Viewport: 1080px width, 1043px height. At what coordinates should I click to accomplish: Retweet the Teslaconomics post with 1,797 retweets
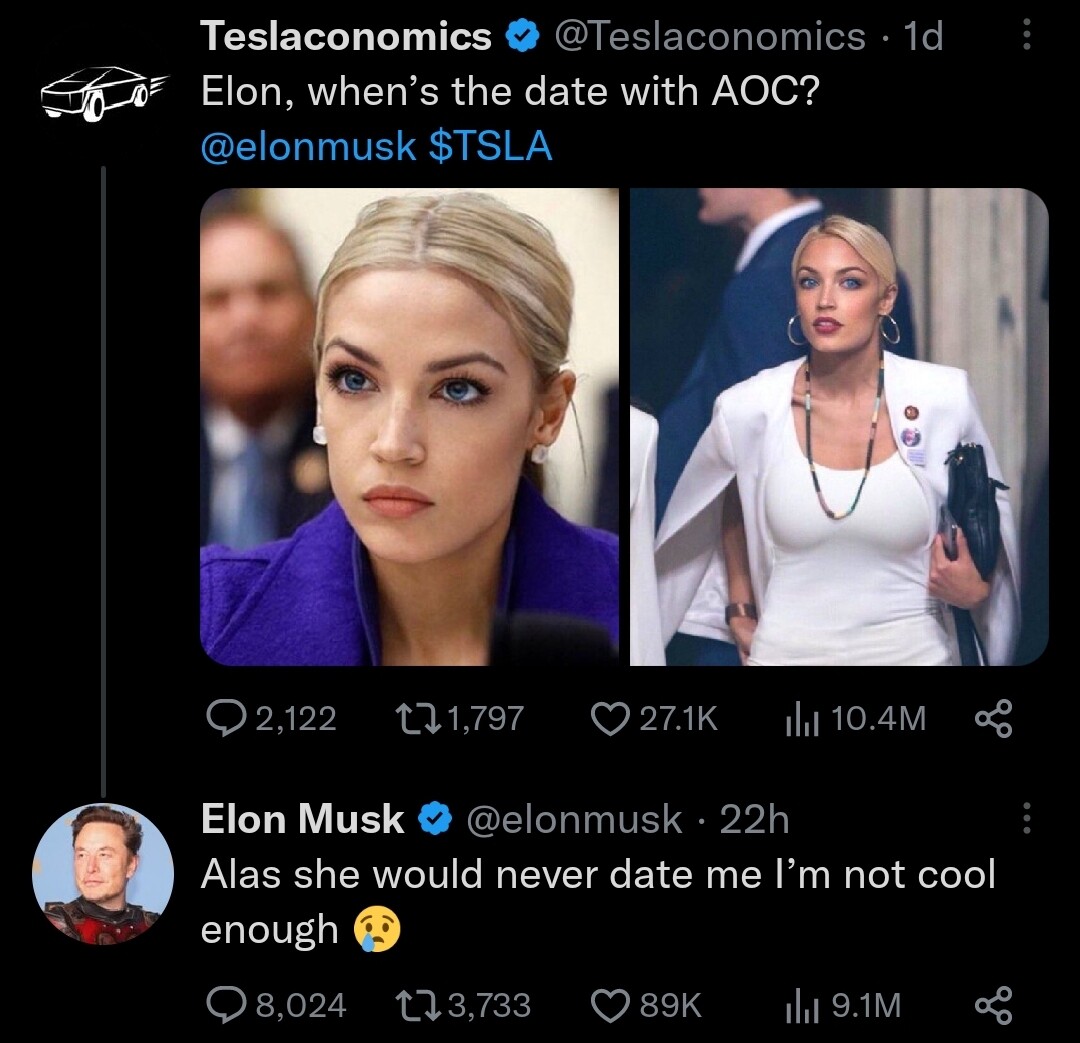410,718
